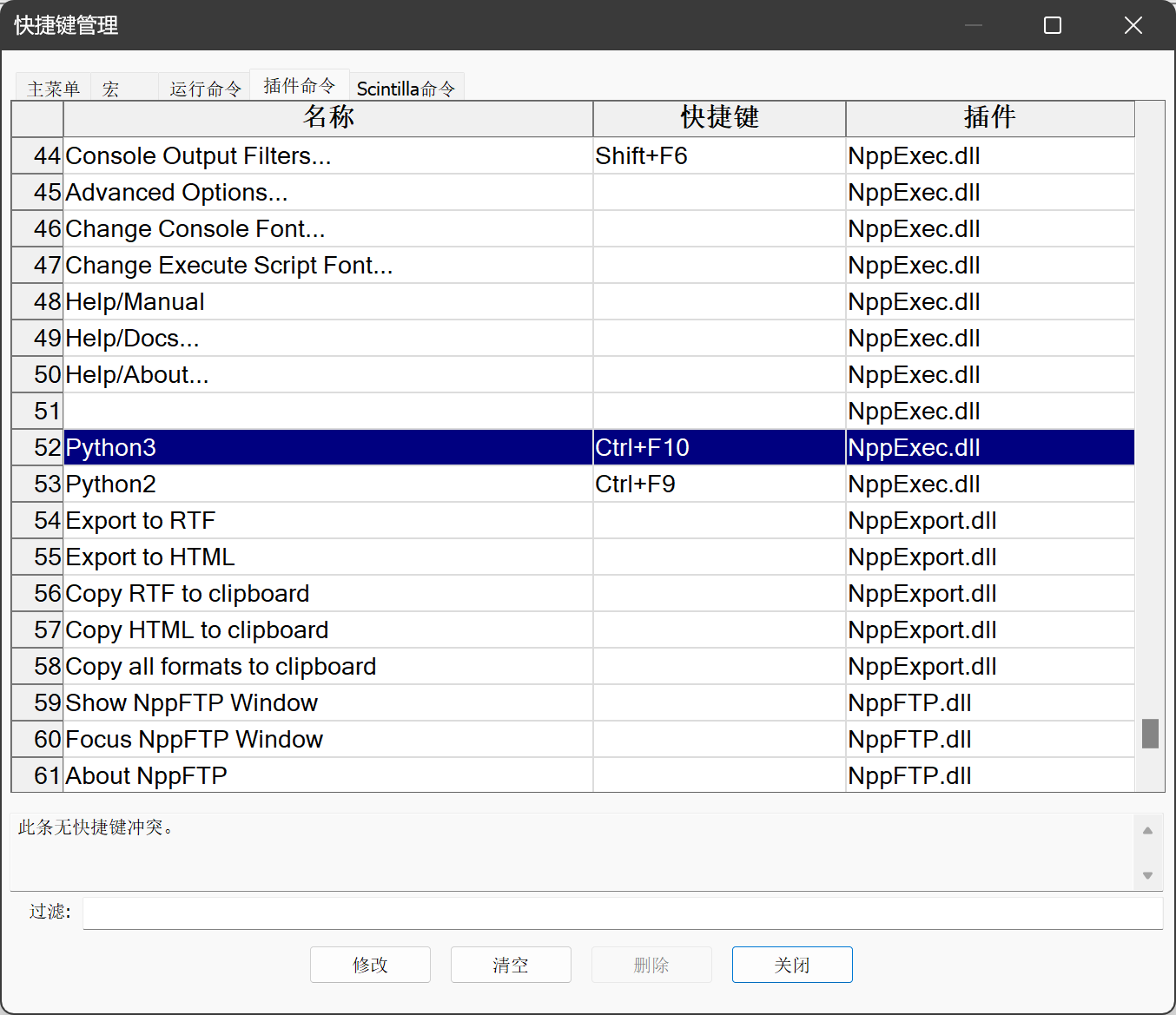Select the Python2 row
Image resolution: width=1176 pixels, height=1015 pixels.
(x=327, y=484)
